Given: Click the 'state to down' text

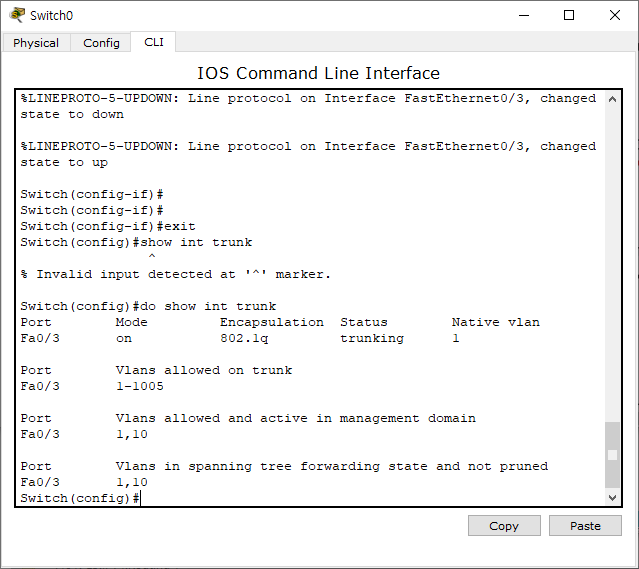Looking at the screenshot, I should click(x=72, y=114).
